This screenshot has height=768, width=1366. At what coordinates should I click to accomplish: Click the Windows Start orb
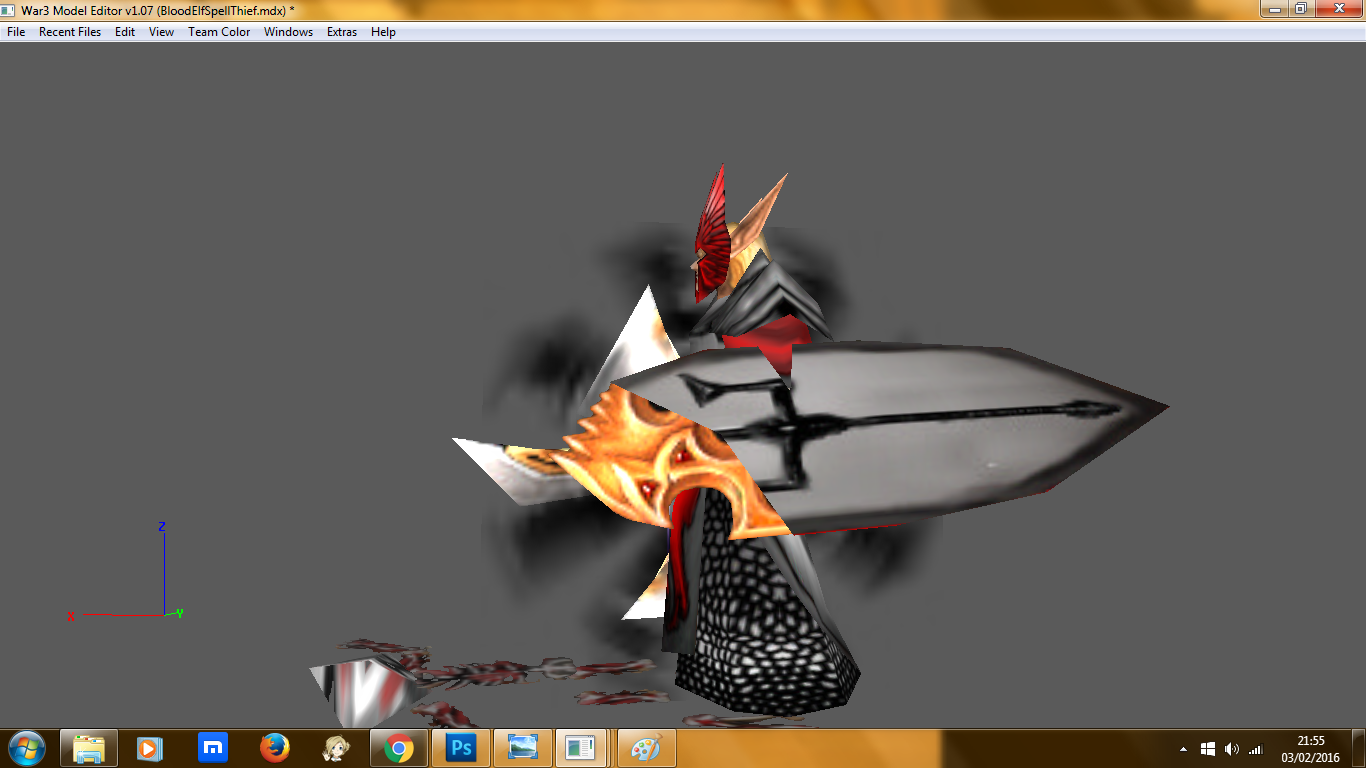pyautogui.click(x=26, y=748)
